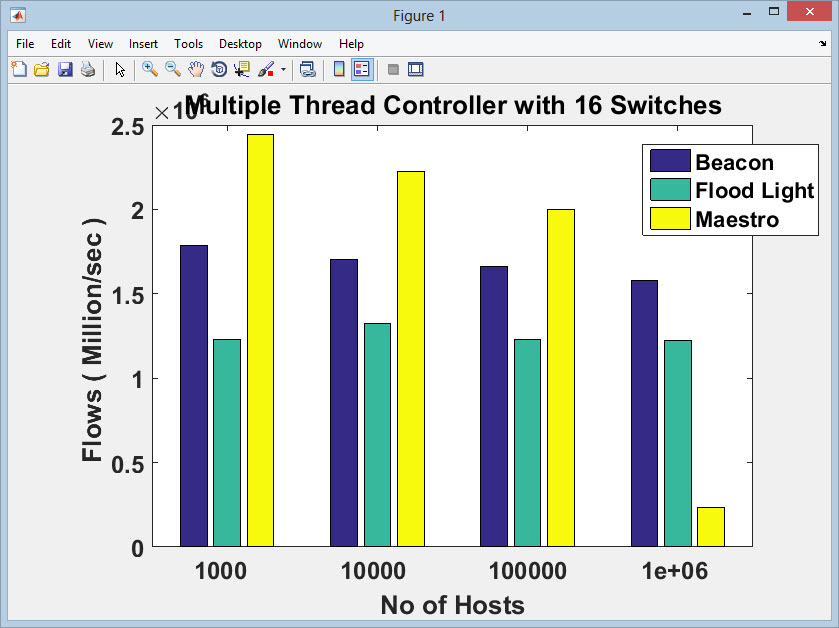Click the Link Plot toolbar icon
Viewport: 839px width, 628px height.
308,70
